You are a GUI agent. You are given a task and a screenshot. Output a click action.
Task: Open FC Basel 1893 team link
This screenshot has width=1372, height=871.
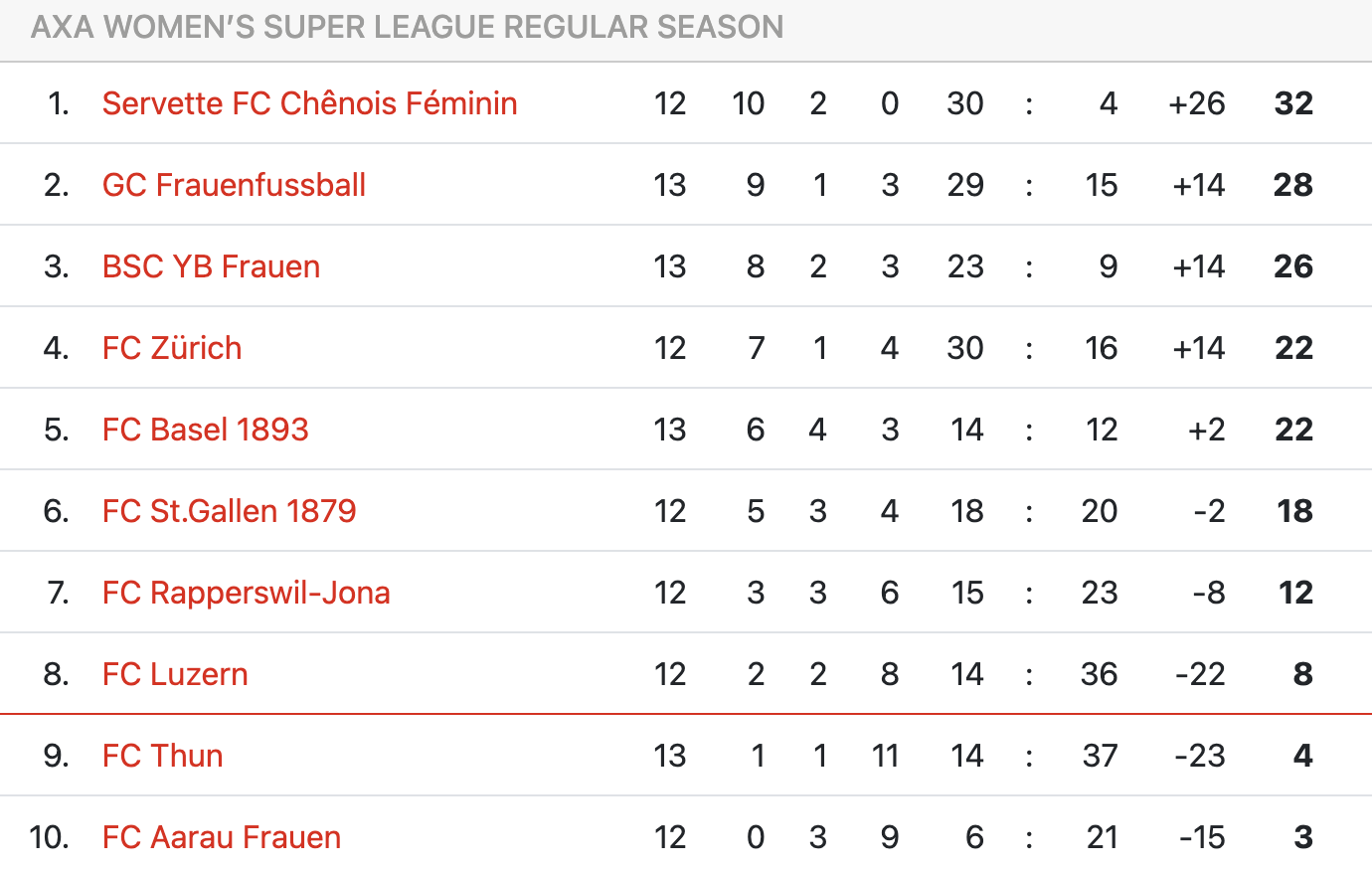coord(205,430)
